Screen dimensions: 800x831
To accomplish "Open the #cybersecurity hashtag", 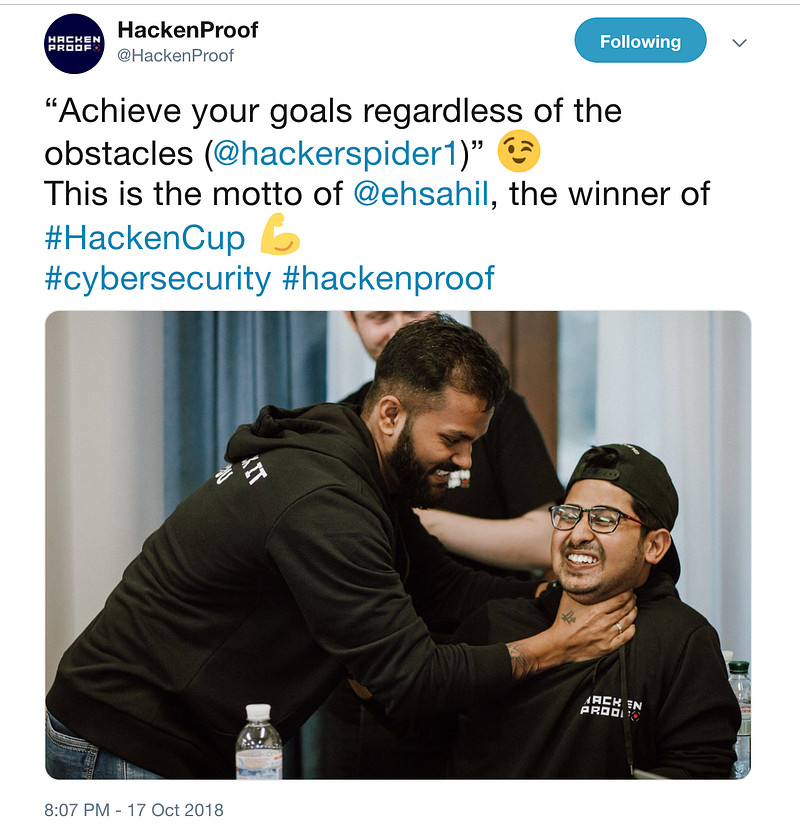I will (x=157, y=279).
